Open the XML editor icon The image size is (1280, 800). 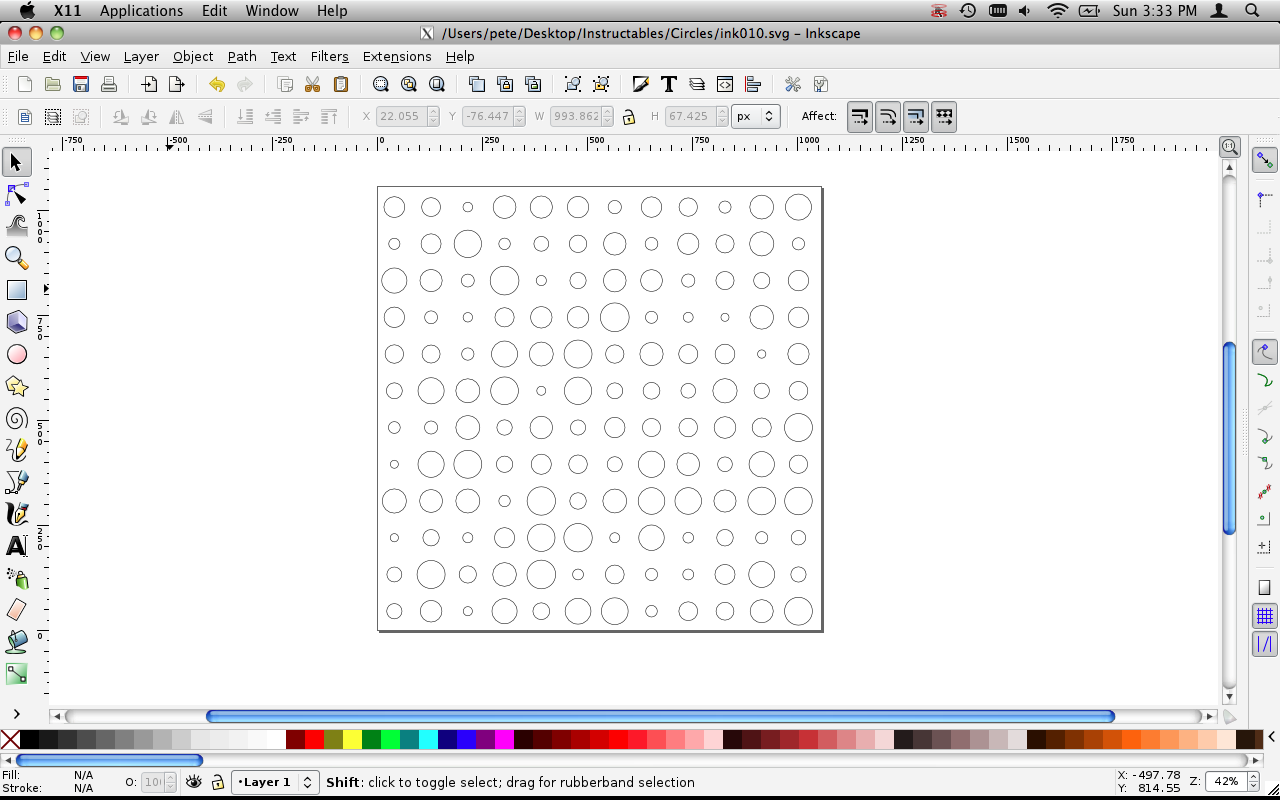725,84
